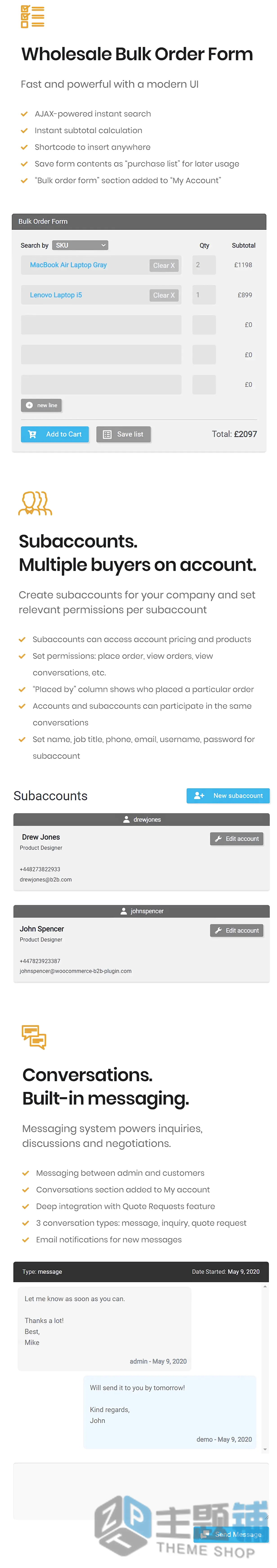Click the plus icon beside new line
This screenshot has width=277, height=1568.
[29, 405]
